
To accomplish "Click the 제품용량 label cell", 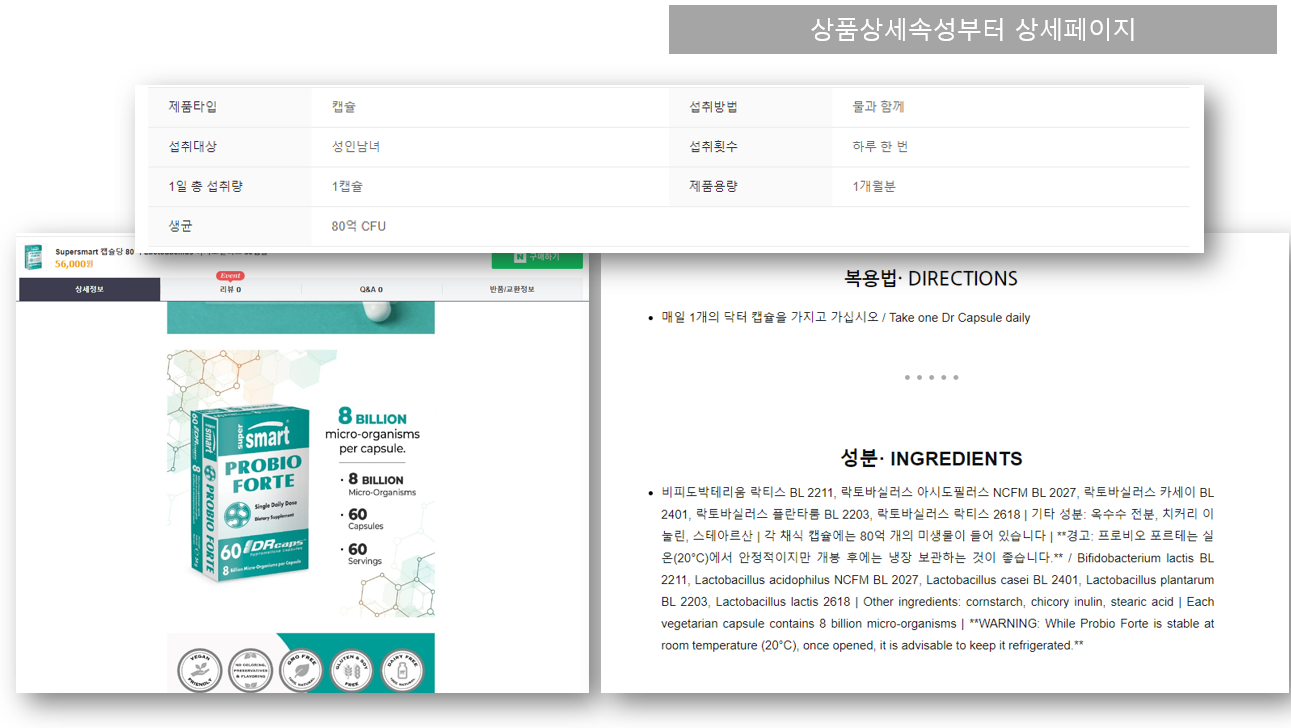I will [750, 187].
